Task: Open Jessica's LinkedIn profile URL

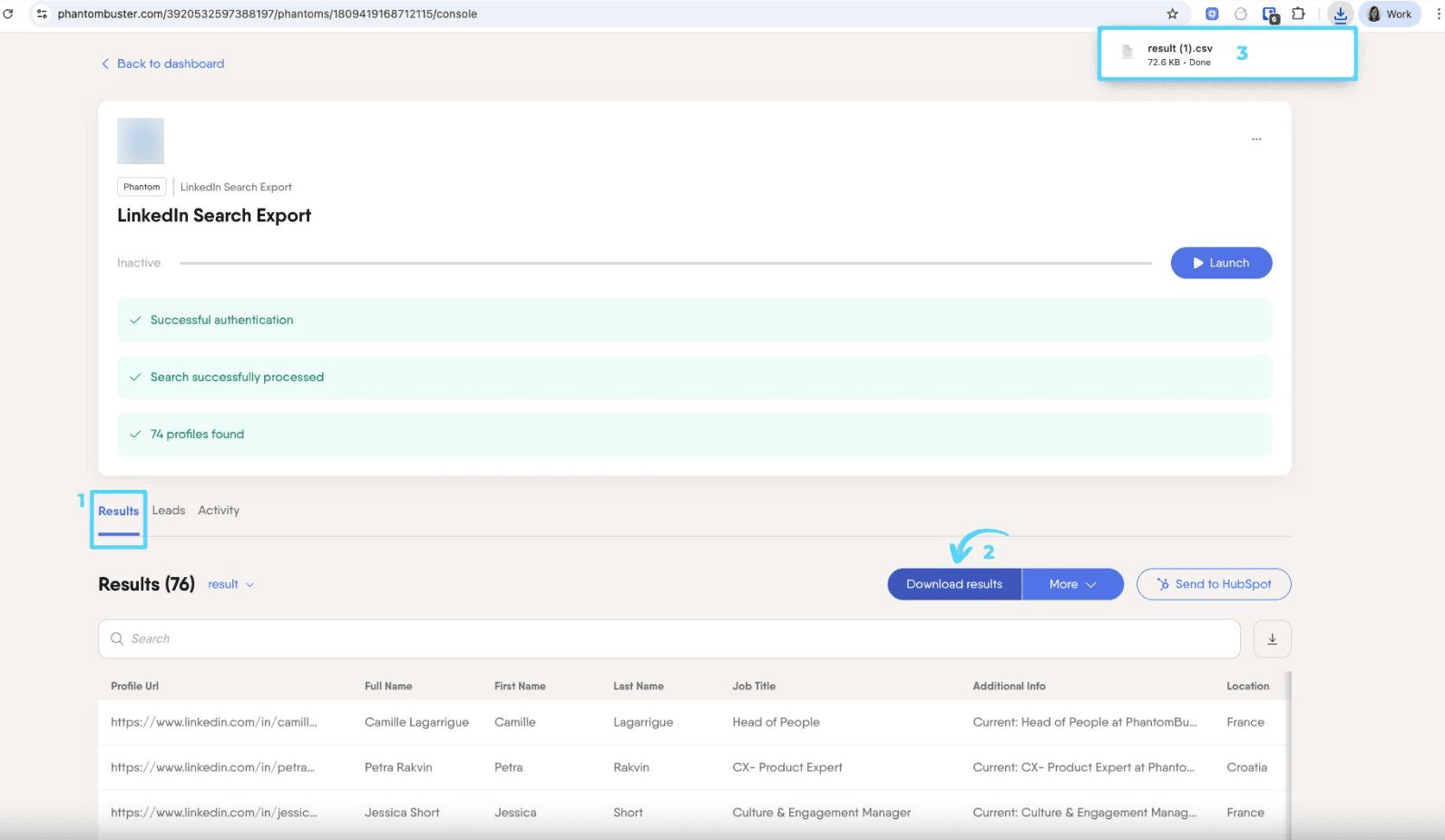Action: pyautogui.click(x=214, y=813)
